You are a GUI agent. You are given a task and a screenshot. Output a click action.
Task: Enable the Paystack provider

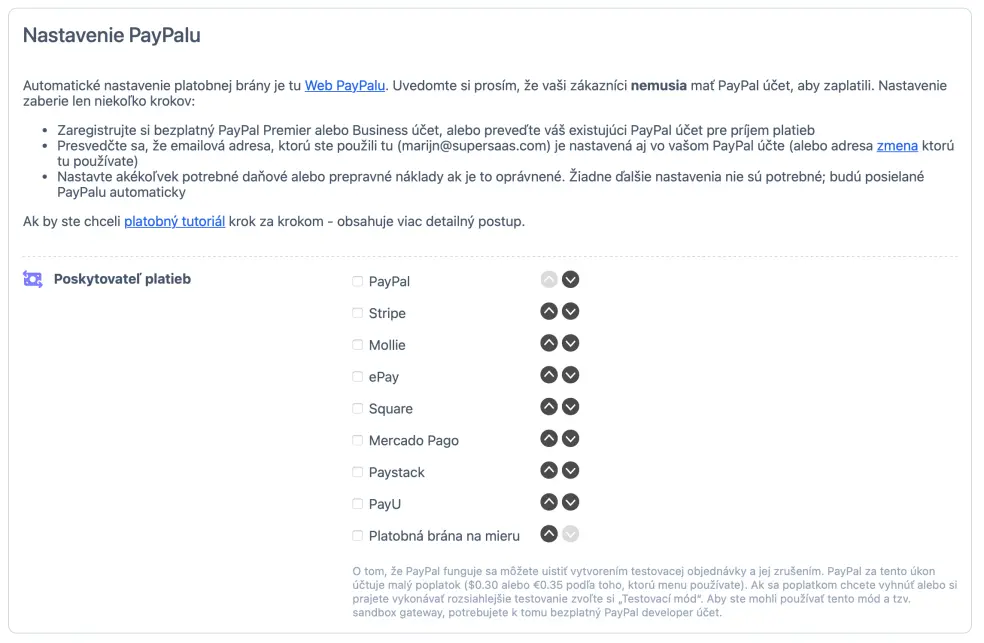tap(356, 471)
